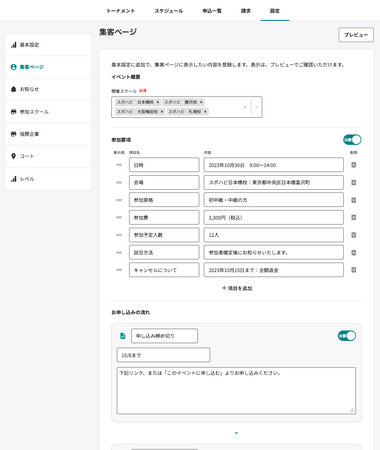Remove the スポハビ 日本橋校 tag
Viewport: 380px width, 450px height.
click(158, 102)
